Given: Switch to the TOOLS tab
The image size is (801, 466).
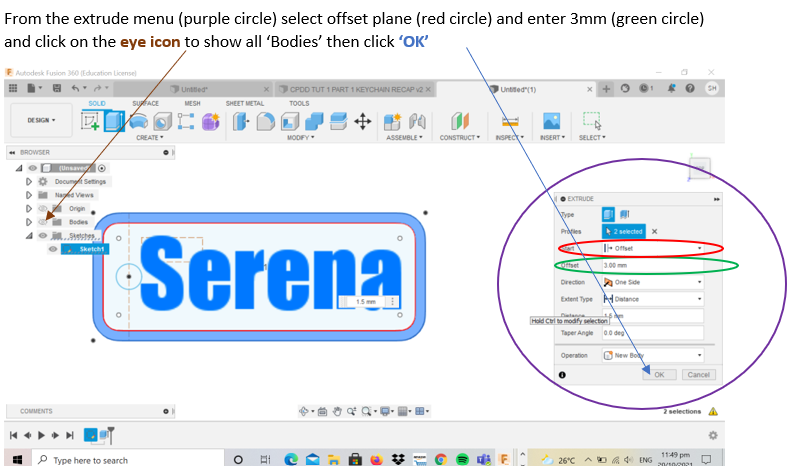Looking at the screenshot, I should click(x=299, y=103).
